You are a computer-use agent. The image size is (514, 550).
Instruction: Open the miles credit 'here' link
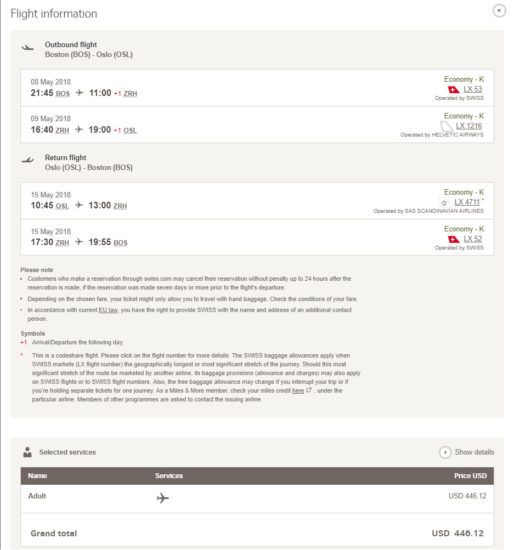298,391
